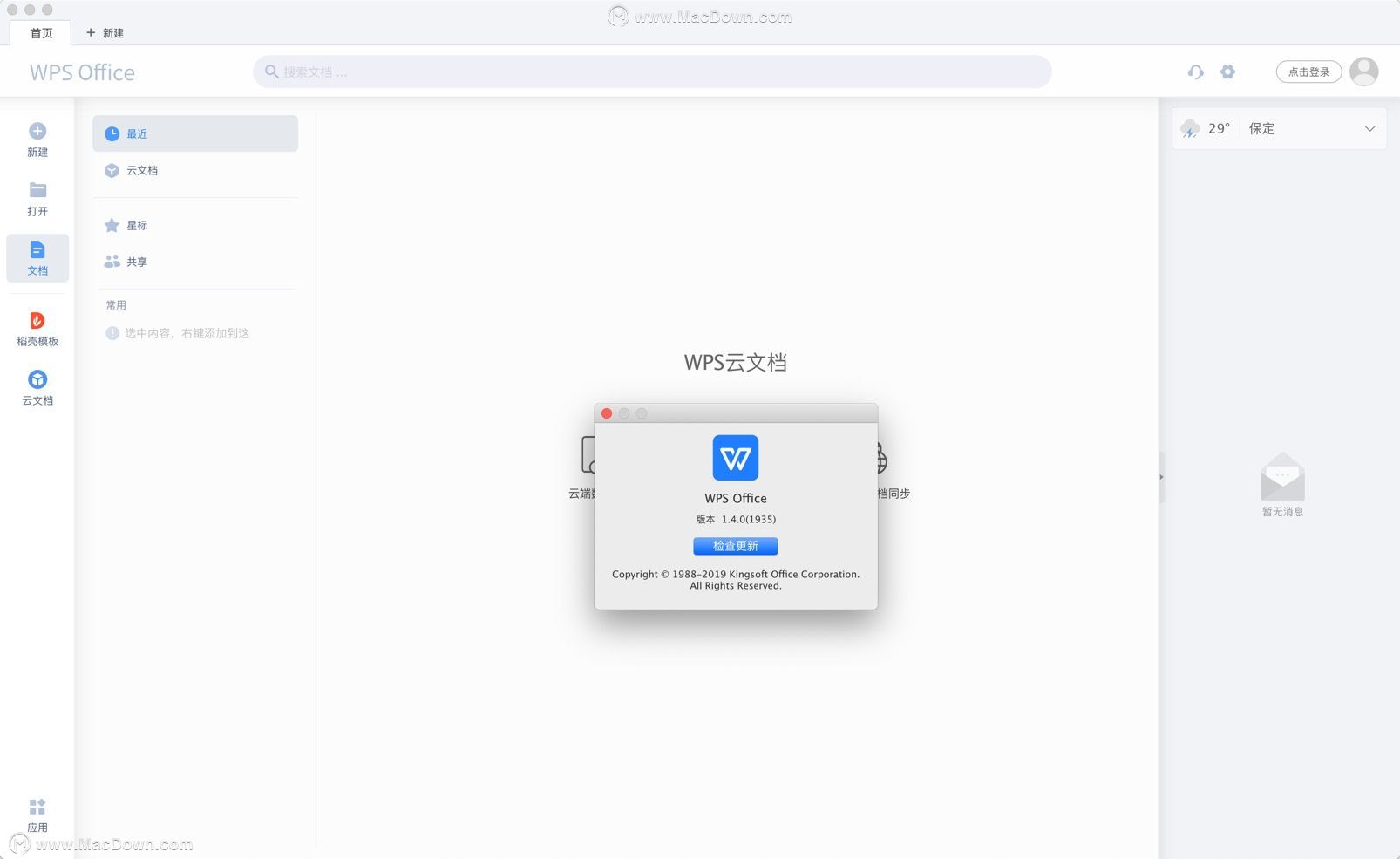The width and height of the screenshot is (1400, 859).
Task: Open the customer service headset icon
Action: click(x=1195, y=72)
